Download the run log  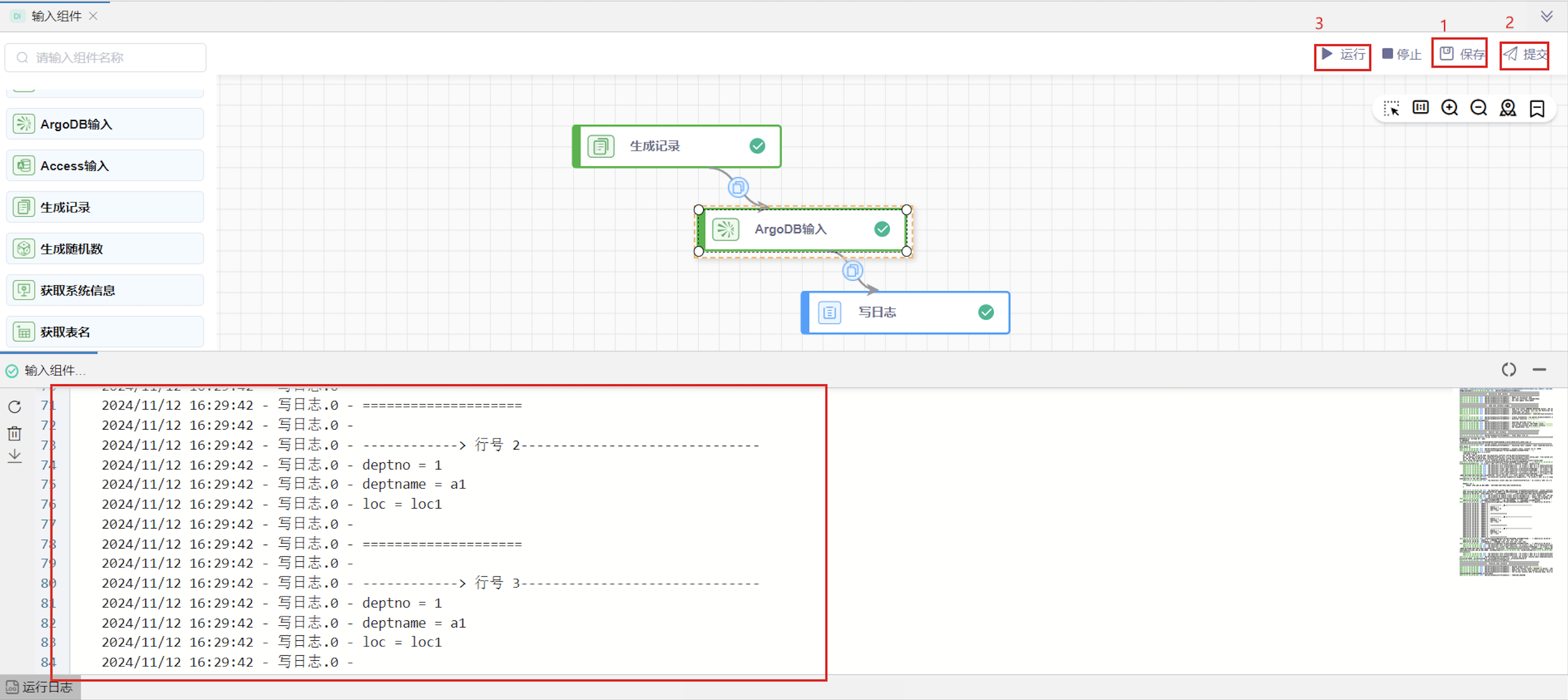pyautogui.click(x=14, y=457)
